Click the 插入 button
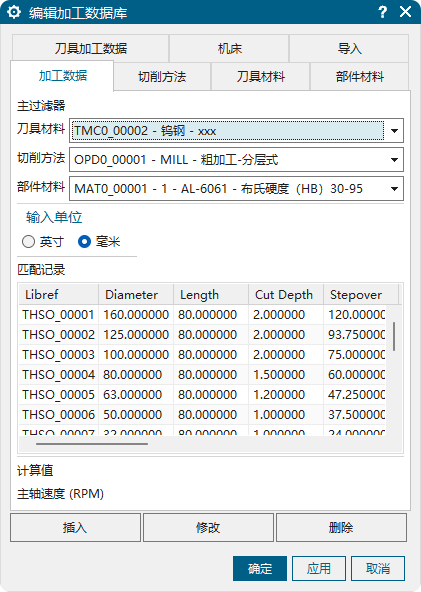421x592 pixels. [x=75, y=527]
